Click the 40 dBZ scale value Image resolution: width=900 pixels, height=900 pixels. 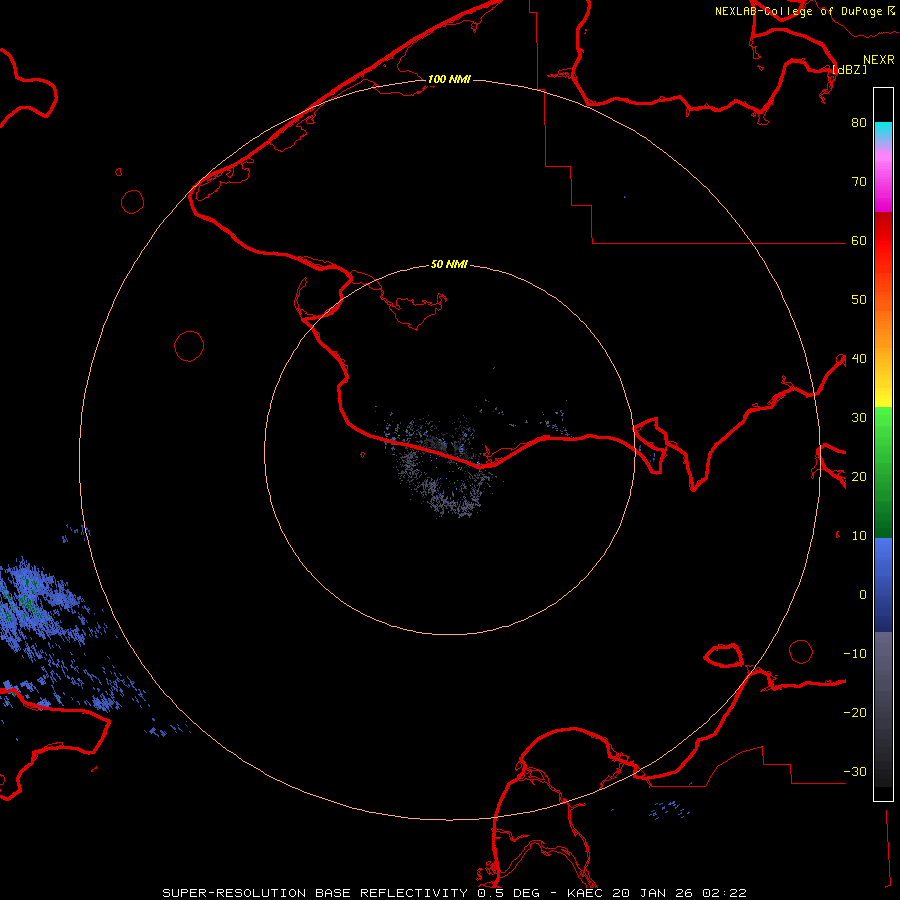(859, 359)
